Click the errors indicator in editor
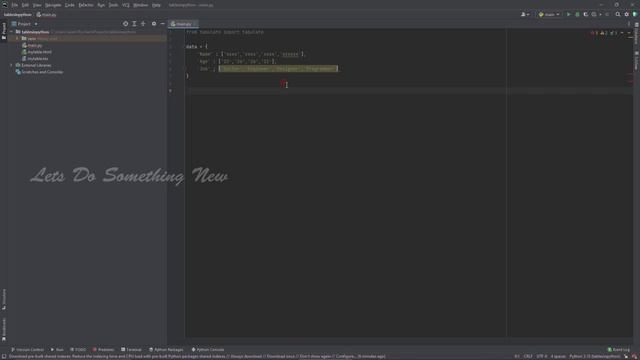Screen dimensions: 640x360 pyautogui.click(x=594, y=33)
